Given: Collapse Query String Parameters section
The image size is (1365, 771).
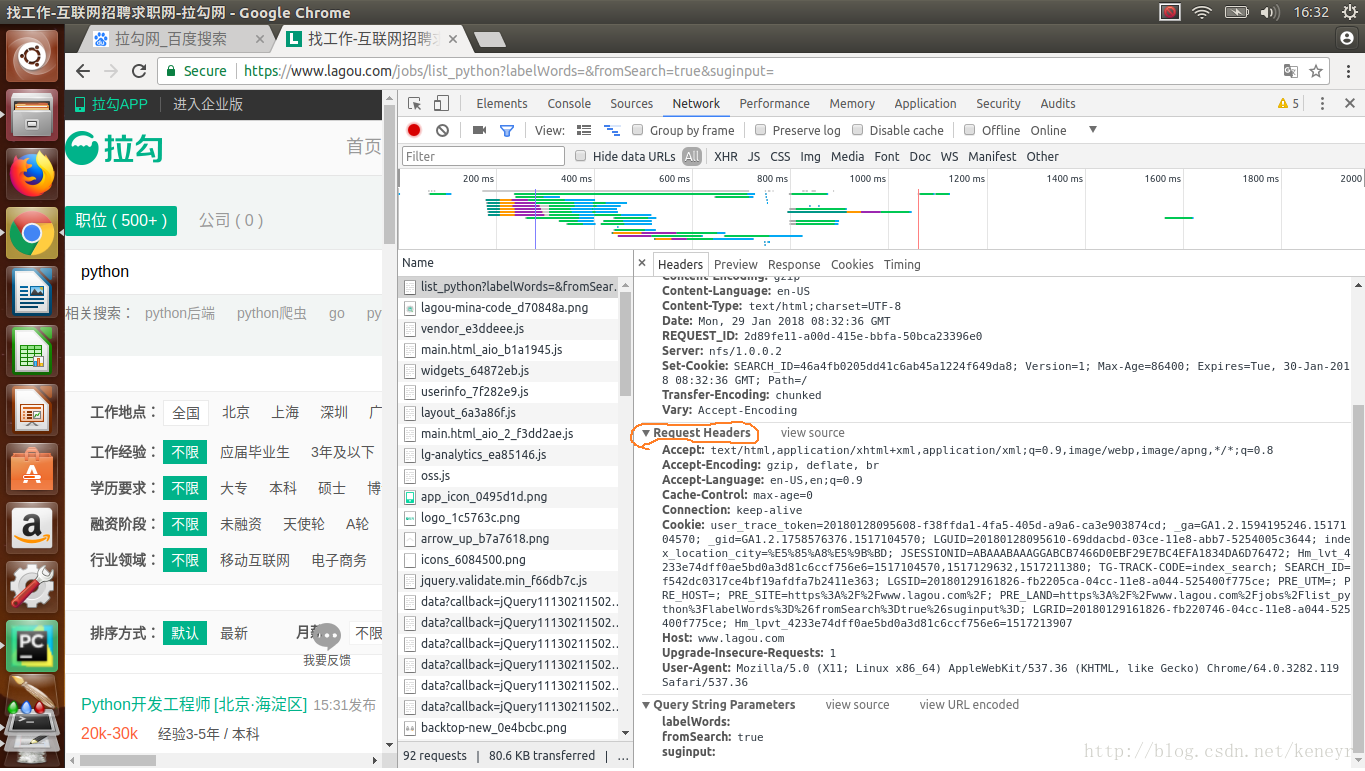Looking at the screenshot, I should (646, 705).
